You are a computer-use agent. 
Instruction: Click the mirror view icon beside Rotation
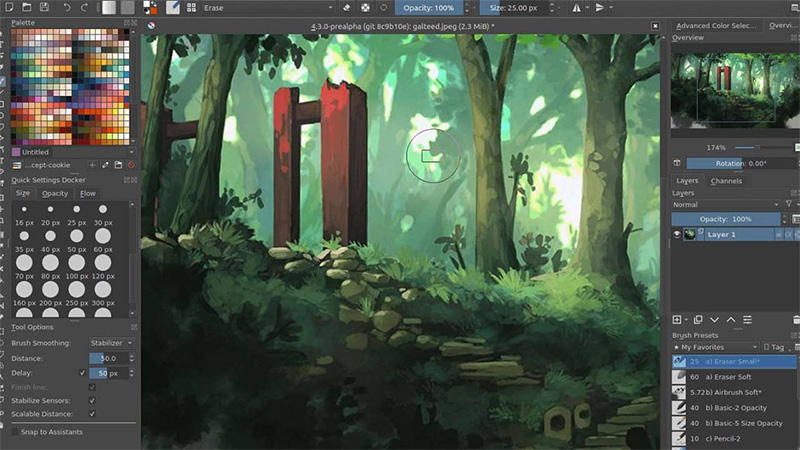point(677,163)
